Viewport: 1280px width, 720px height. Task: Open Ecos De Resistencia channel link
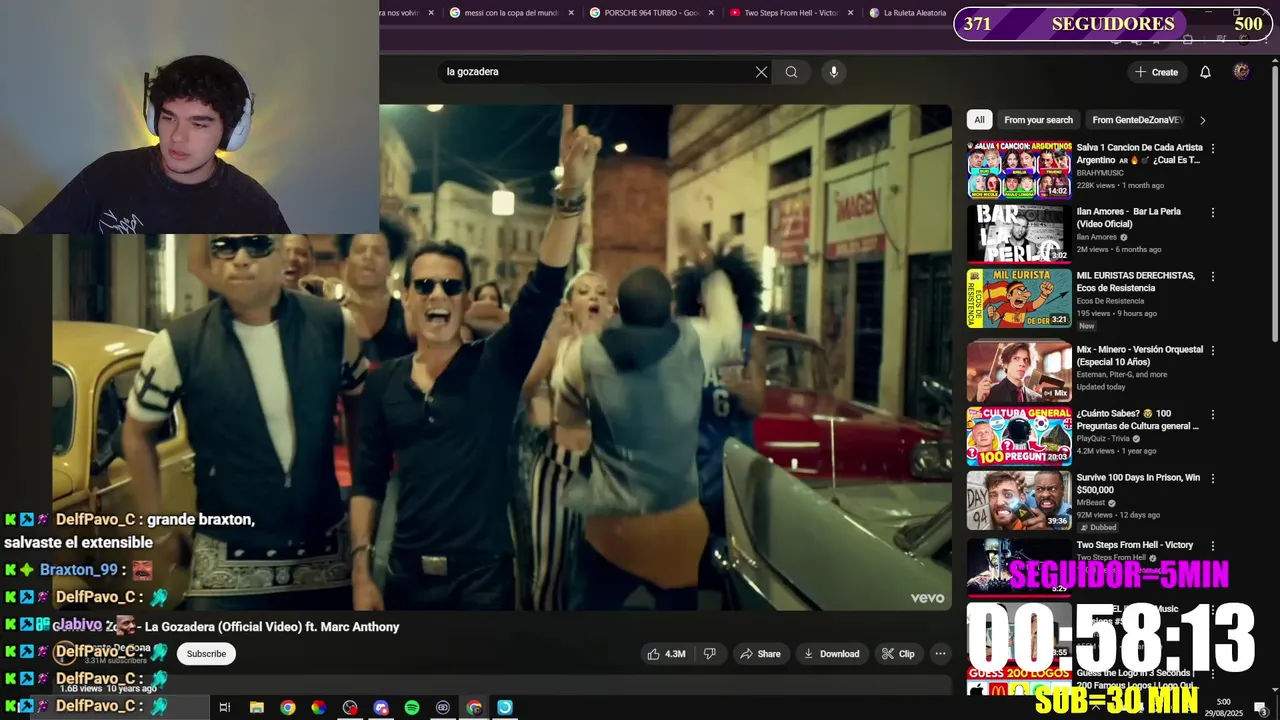[x=1110, y=301]
